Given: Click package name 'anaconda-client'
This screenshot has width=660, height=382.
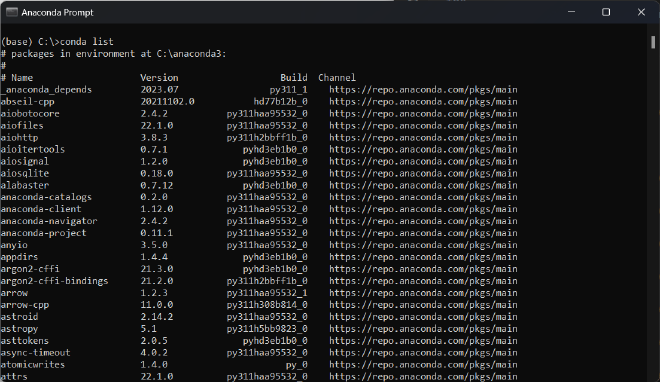Looking at the screenshot, I should [x=41, y=209].
